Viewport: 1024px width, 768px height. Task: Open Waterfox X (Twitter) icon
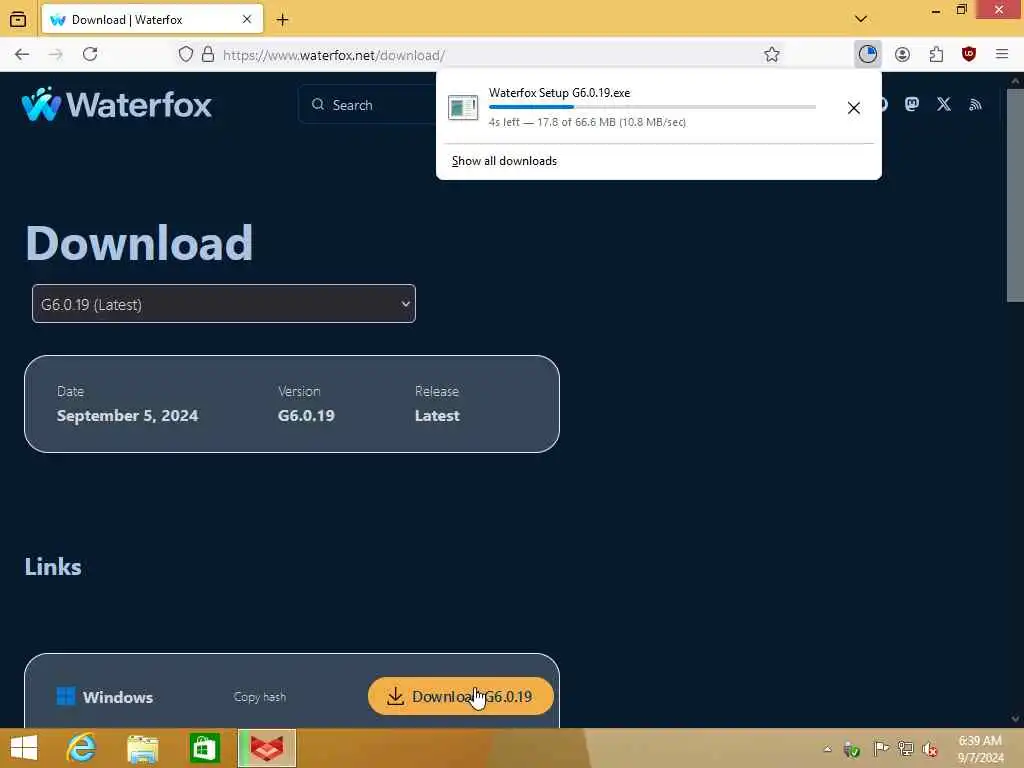[944, 104]
